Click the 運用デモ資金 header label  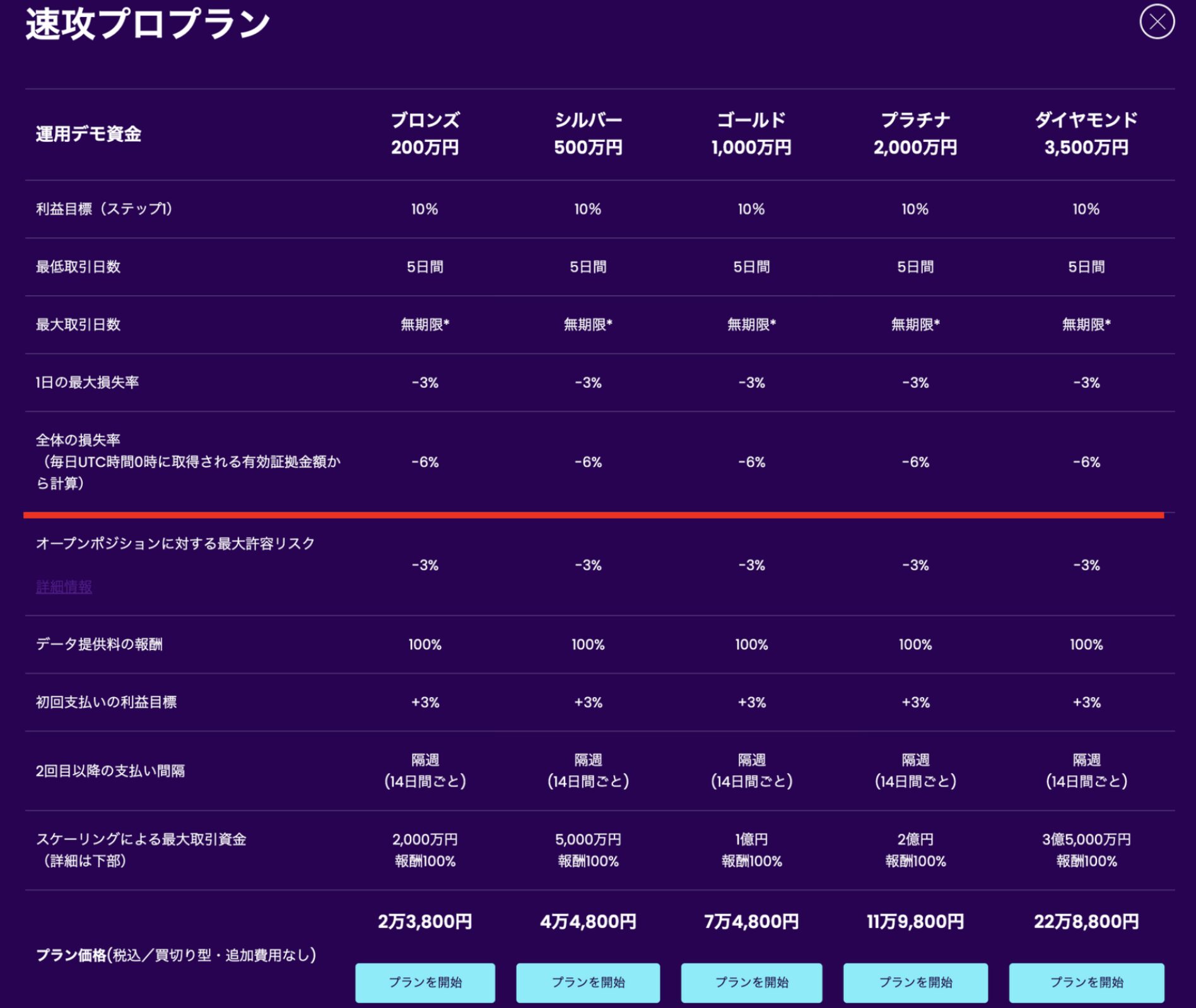click(x=88, y=134)
